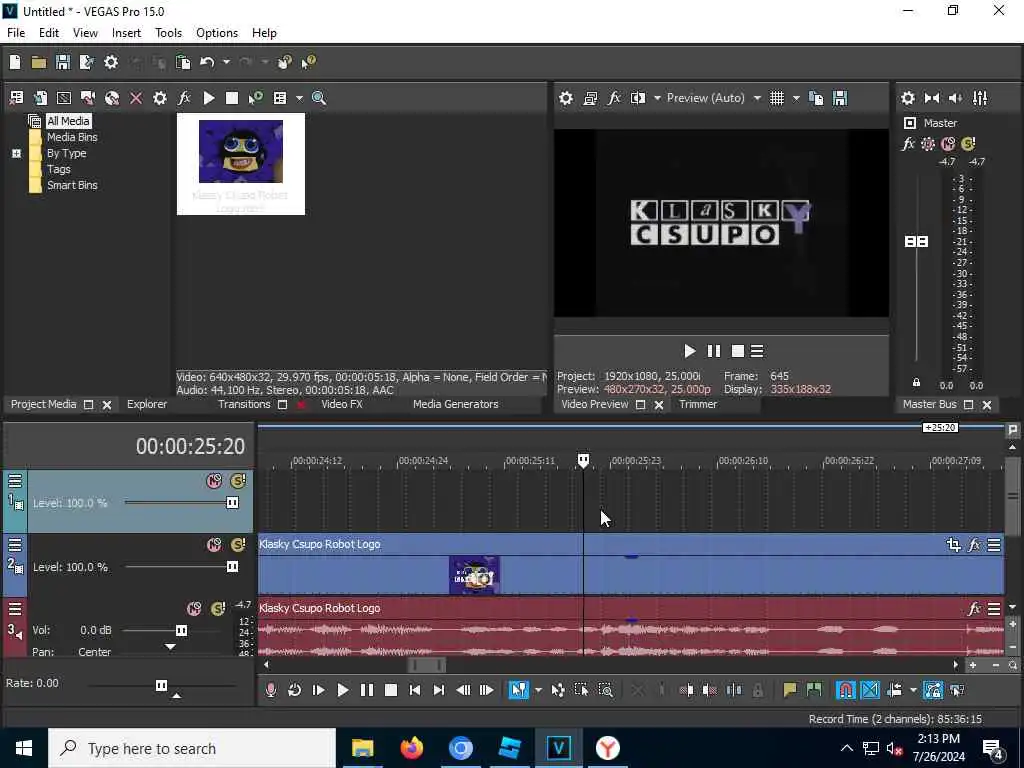Open the Video Preview hamburger menu
Screen dimensions: 1024x768
(757, 351)
